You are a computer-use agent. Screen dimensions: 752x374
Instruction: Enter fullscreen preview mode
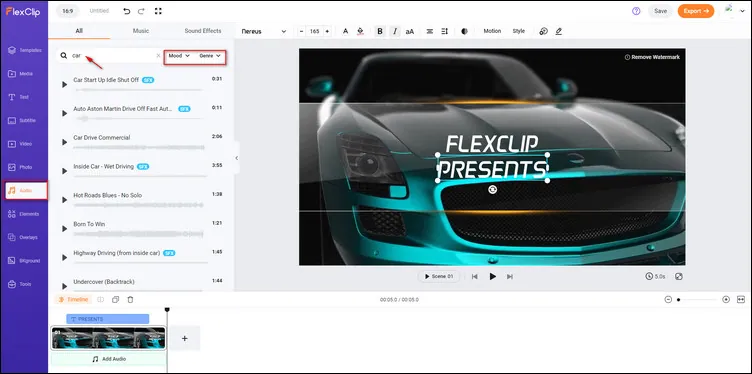point(158,11)
